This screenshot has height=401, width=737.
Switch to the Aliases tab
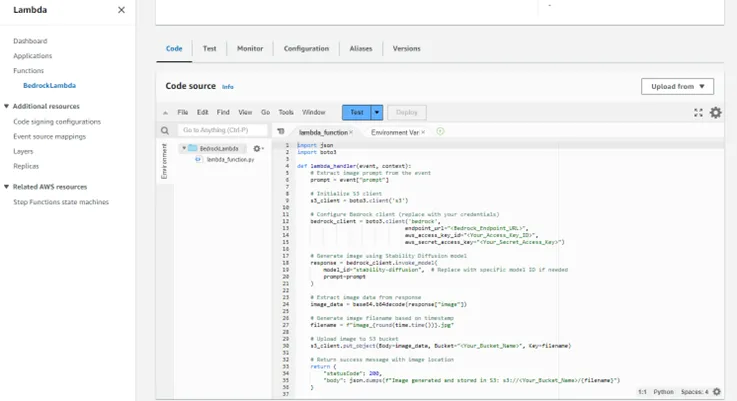click(x=361, y=48)
